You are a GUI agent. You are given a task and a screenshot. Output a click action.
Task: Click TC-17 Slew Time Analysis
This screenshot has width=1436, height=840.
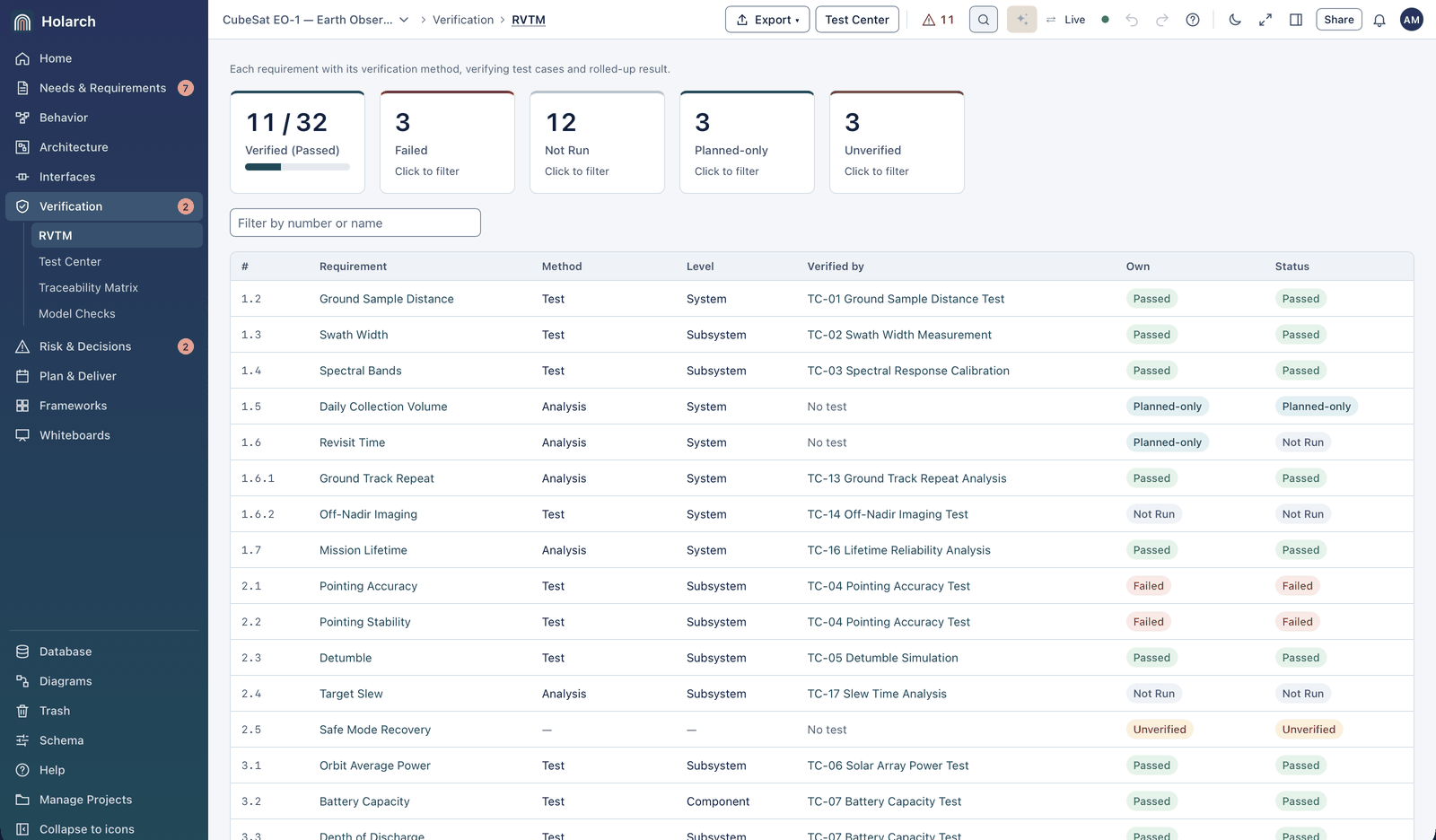click(x=877, y=694)
